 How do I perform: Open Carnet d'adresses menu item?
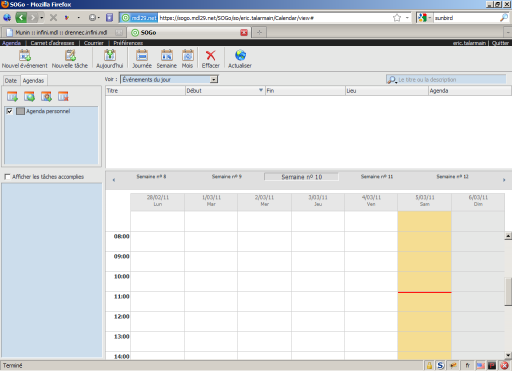(x=52, y=43)
